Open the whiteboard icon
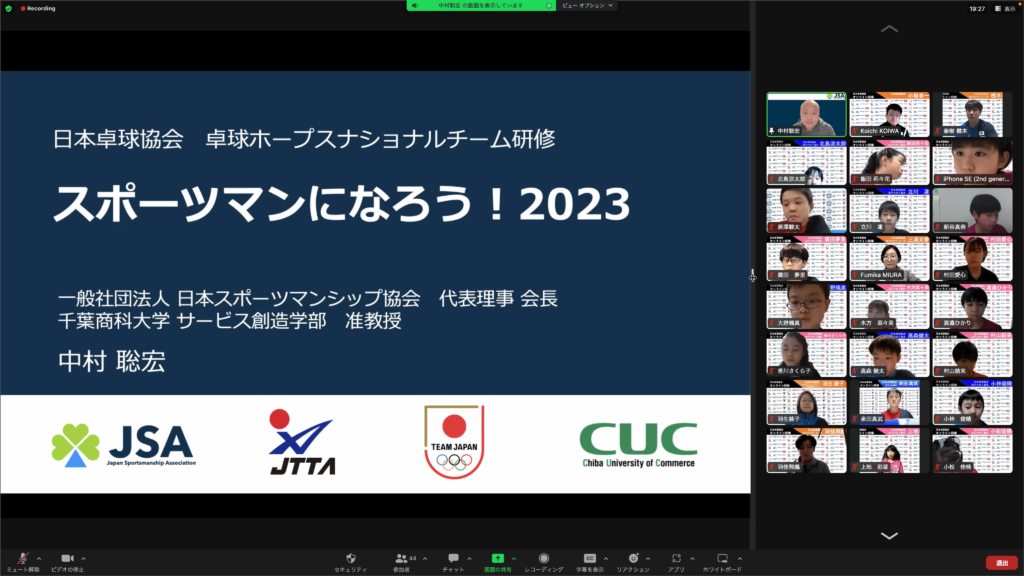 pyautogui.click(x=722, y=557)
